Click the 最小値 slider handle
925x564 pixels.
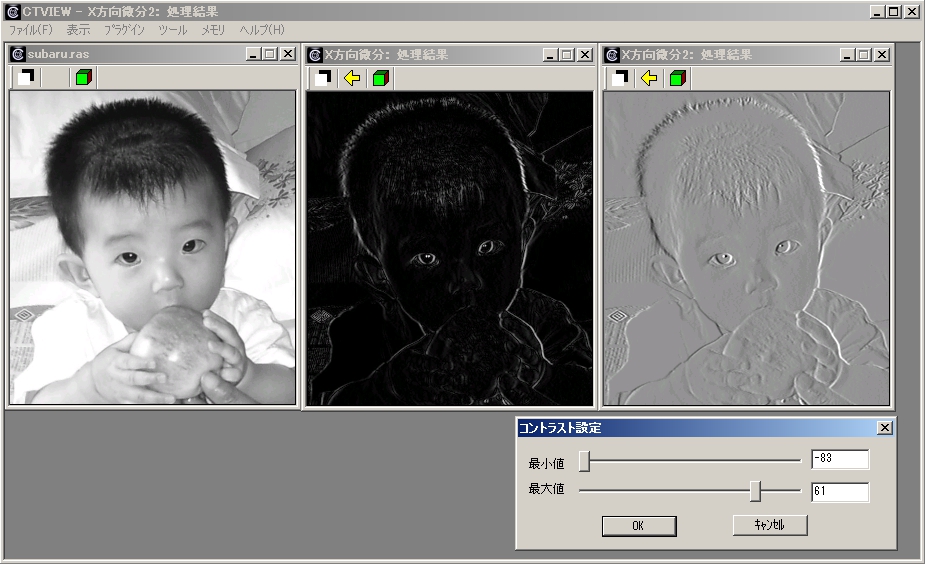[584, 461]
